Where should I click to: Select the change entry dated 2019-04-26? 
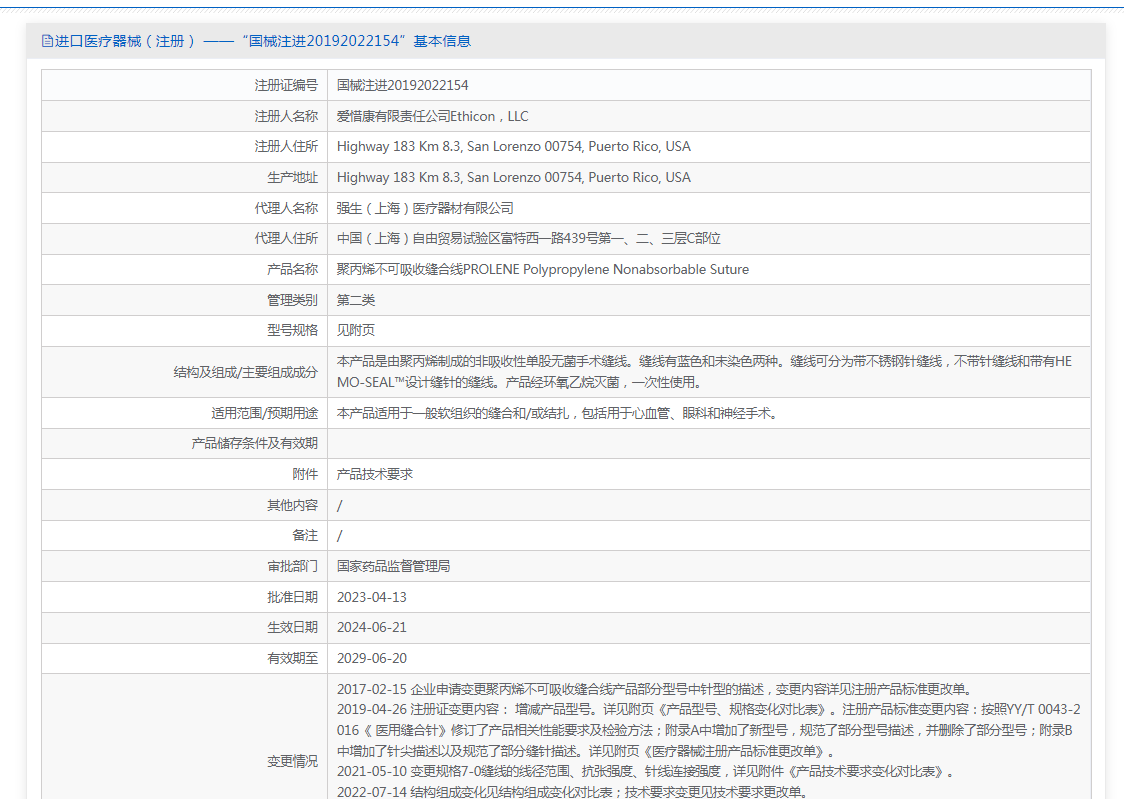[708, 730]
